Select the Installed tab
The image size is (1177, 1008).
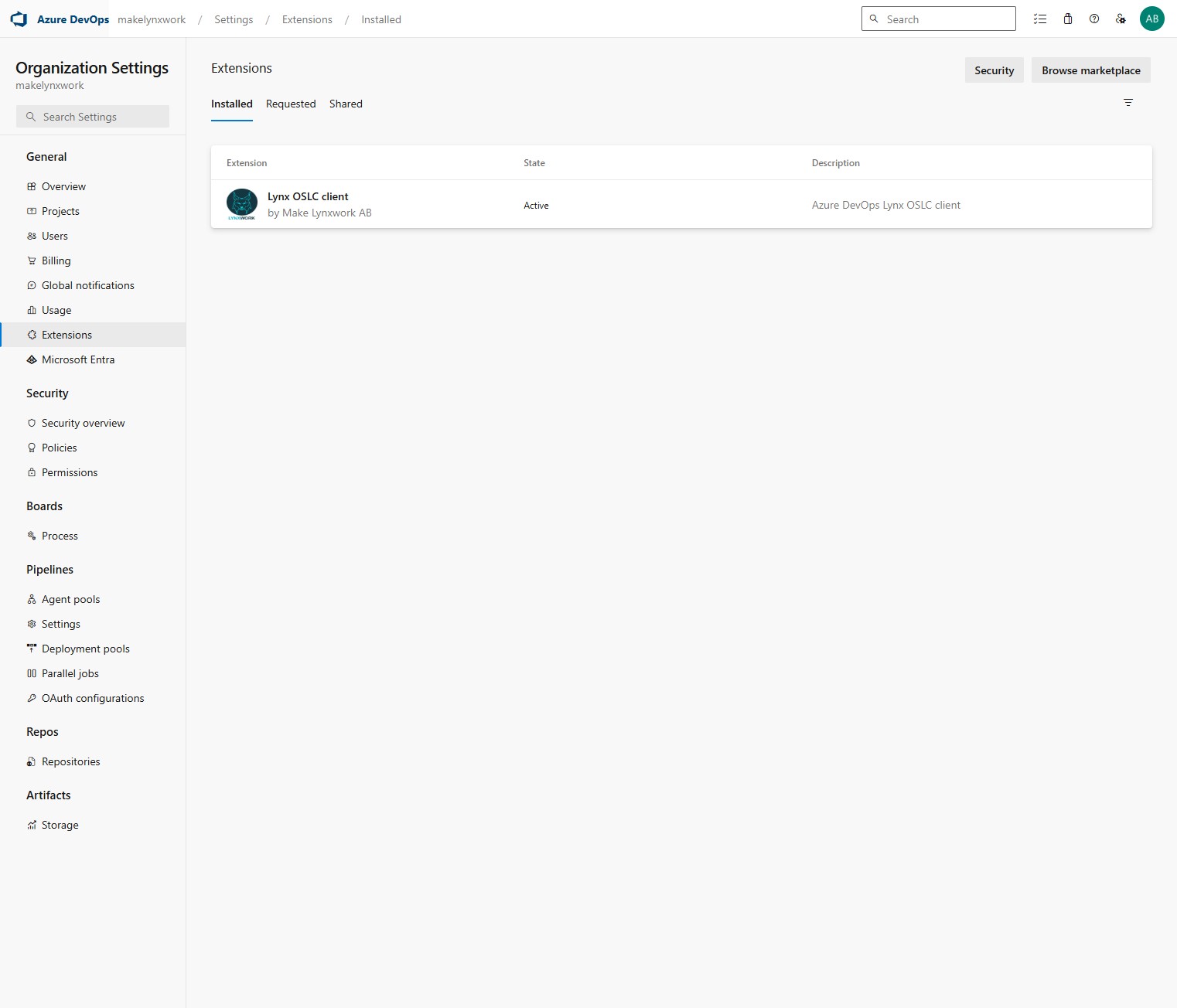click(x=232, y=104)
